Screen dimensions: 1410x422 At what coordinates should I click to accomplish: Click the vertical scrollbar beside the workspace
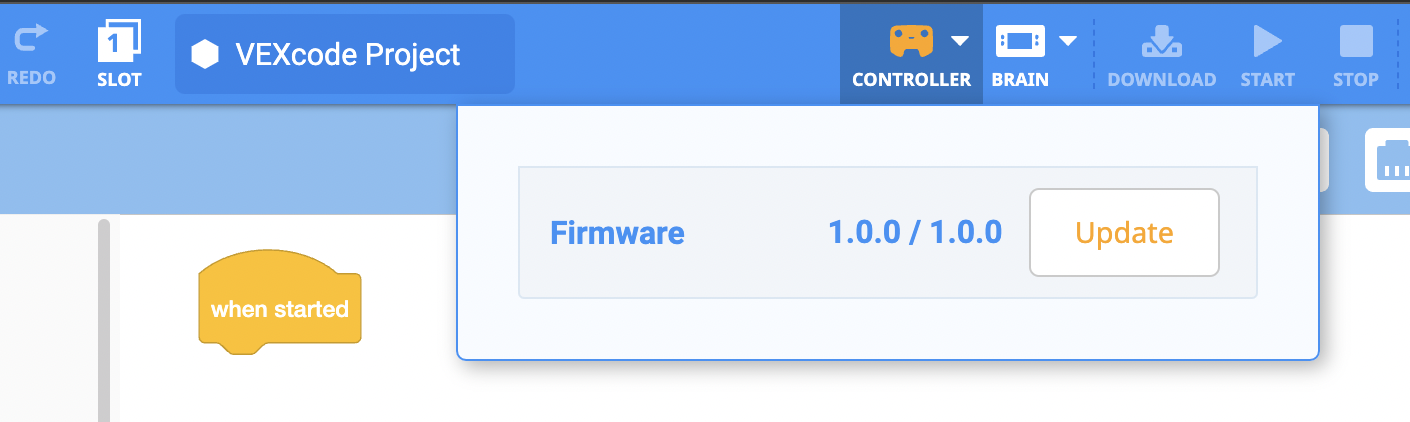[x=103, y=320]
